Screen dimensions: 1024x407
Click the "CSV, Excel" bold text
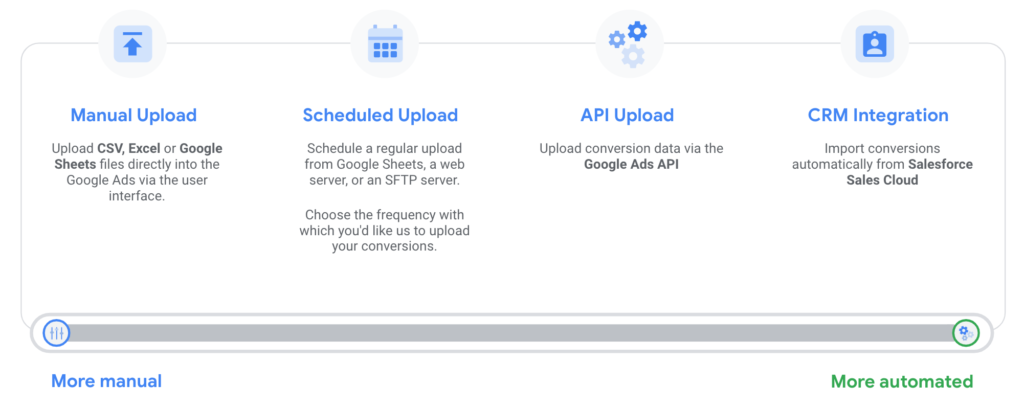pos(124,148)
